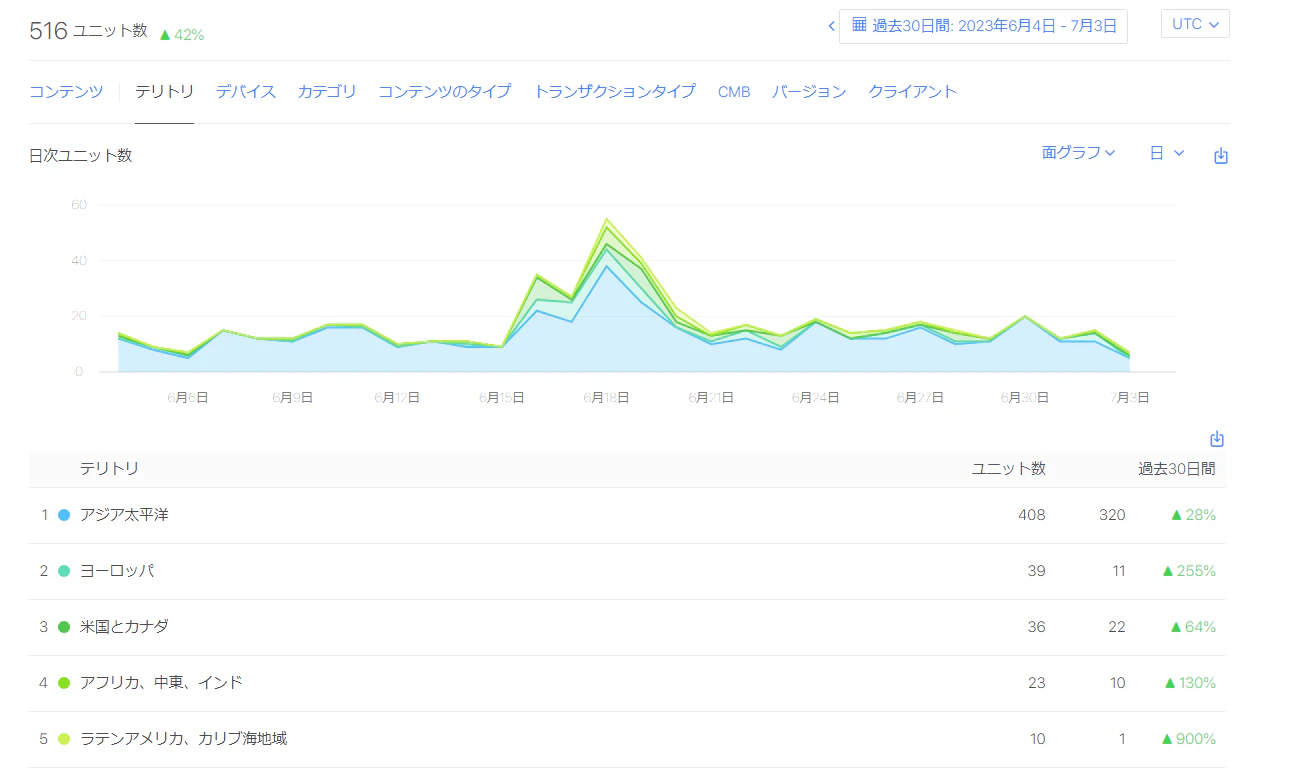Open the calendar date range picker
This screenshot has height=774, width=1290.
[x=983, y=26]
